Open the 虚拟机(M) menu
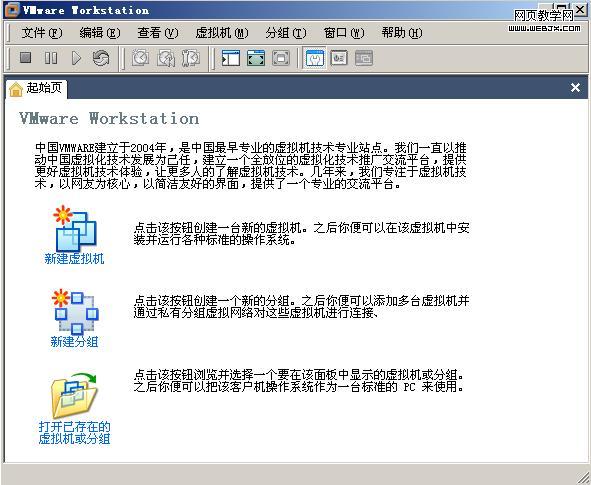 pyautogui.click(x=222, y=33)
